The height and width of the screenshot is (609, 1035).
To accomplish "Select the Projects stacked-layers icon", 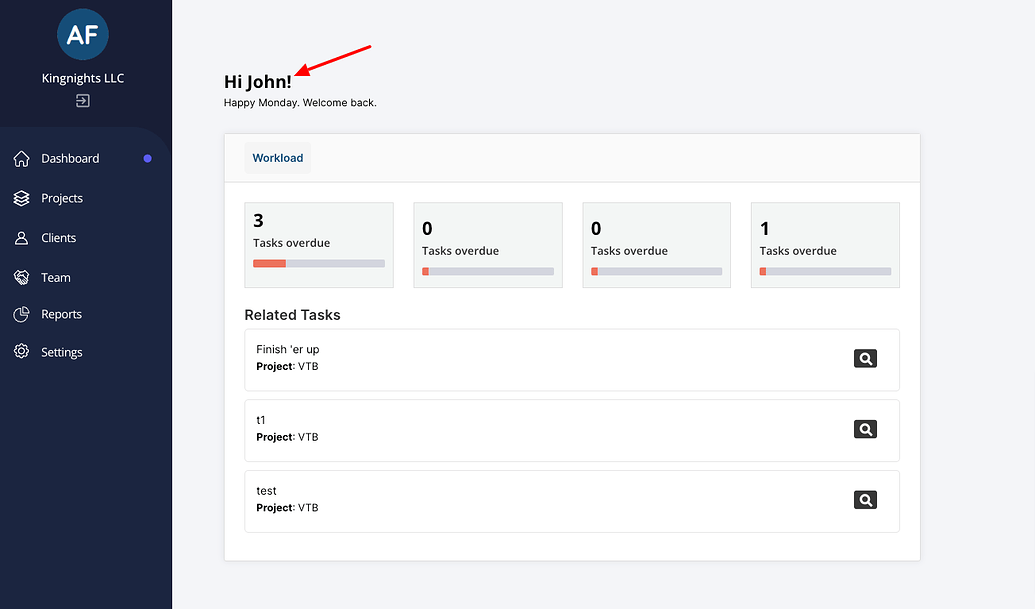I will (x=21, y=198).
